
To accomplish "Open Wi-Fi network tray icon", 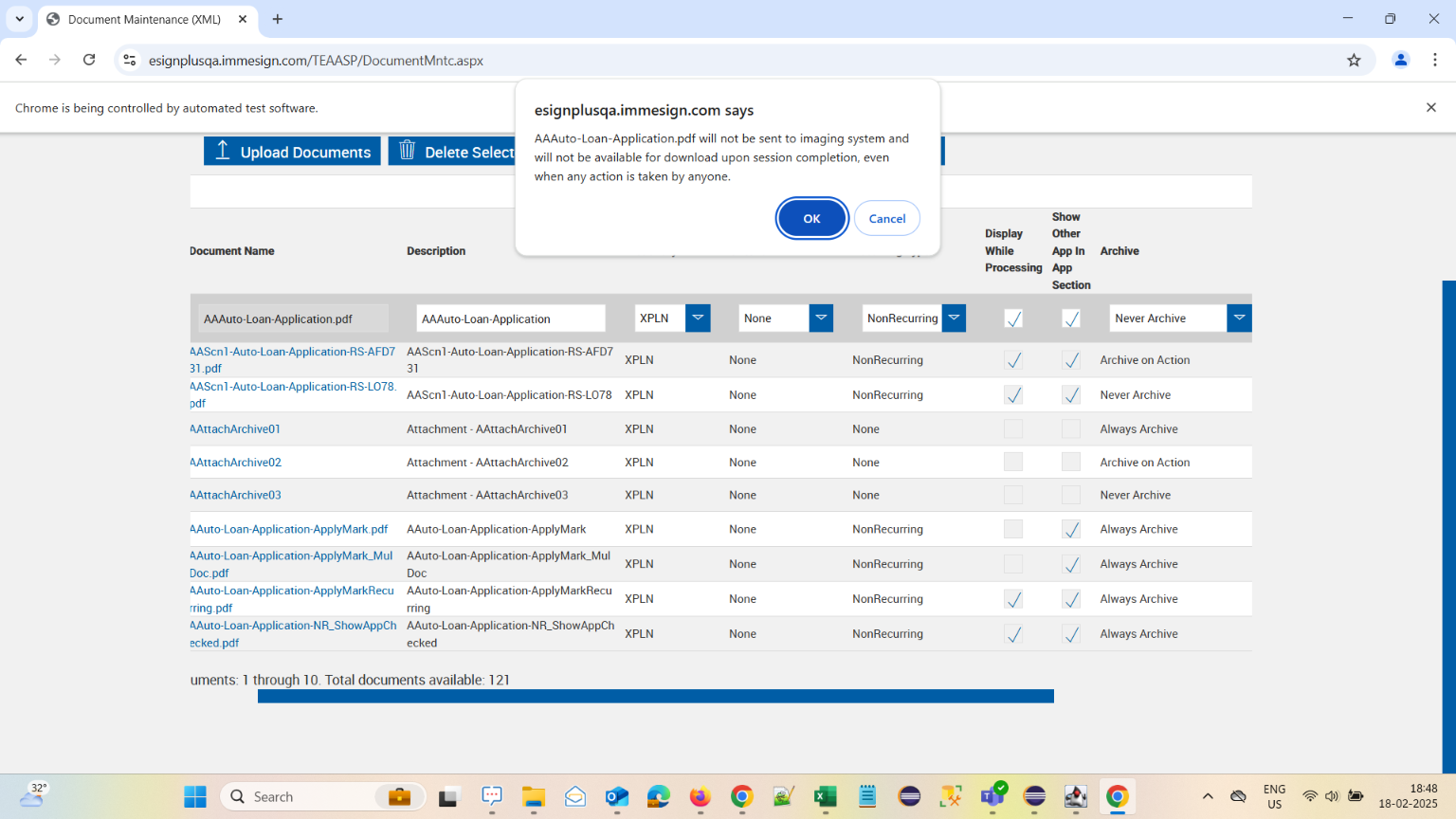I will (x=1310, y=797).
